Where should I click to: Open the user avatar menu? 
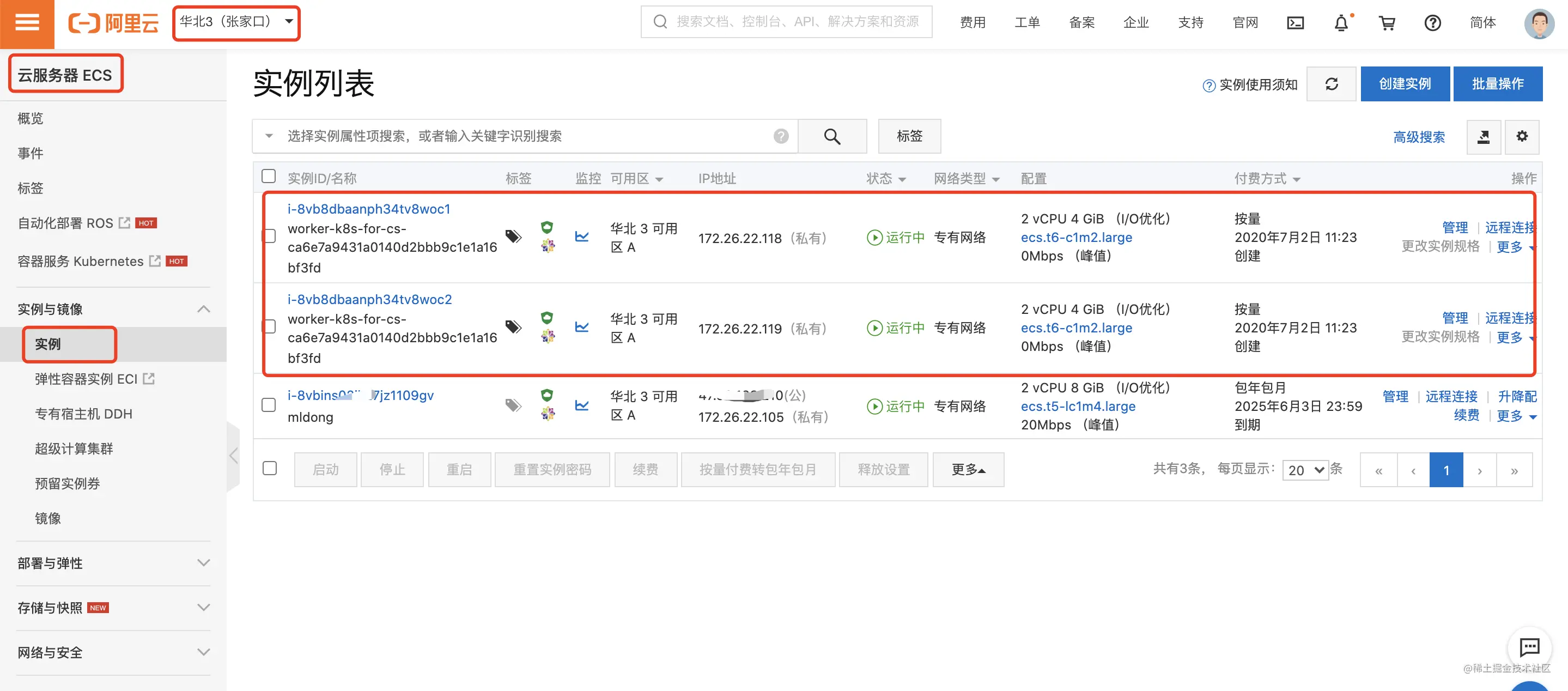click(1539, 23)
